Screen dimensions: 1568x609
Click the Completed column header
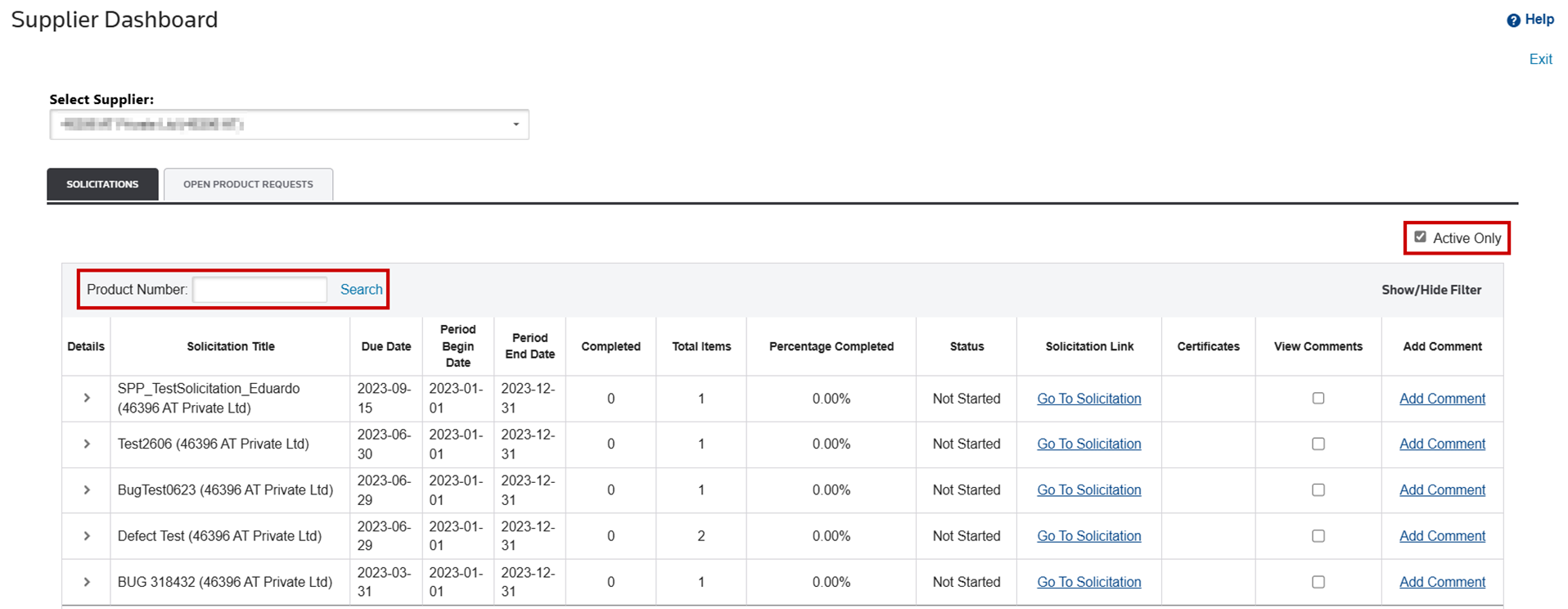tap(611, 346)
